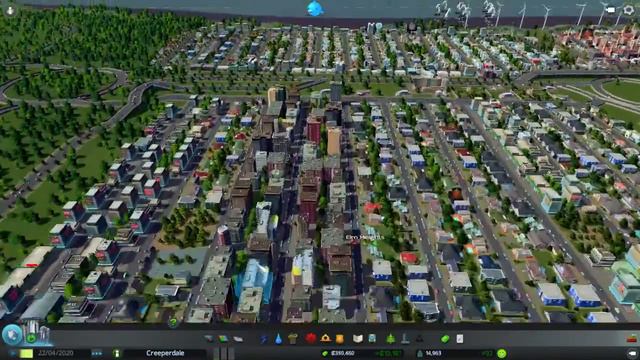Image resolution: width=640 pixels, height=360 pixels.
Task: Open the blue Chirper bird feed
Action: tap(315, 8)
